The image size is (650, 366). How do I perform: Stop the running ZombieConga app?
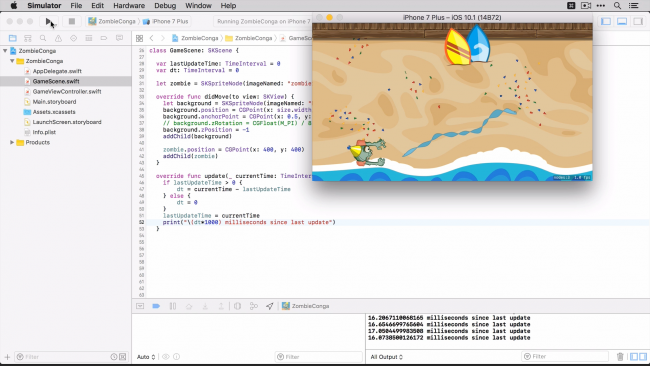(72, 21)
